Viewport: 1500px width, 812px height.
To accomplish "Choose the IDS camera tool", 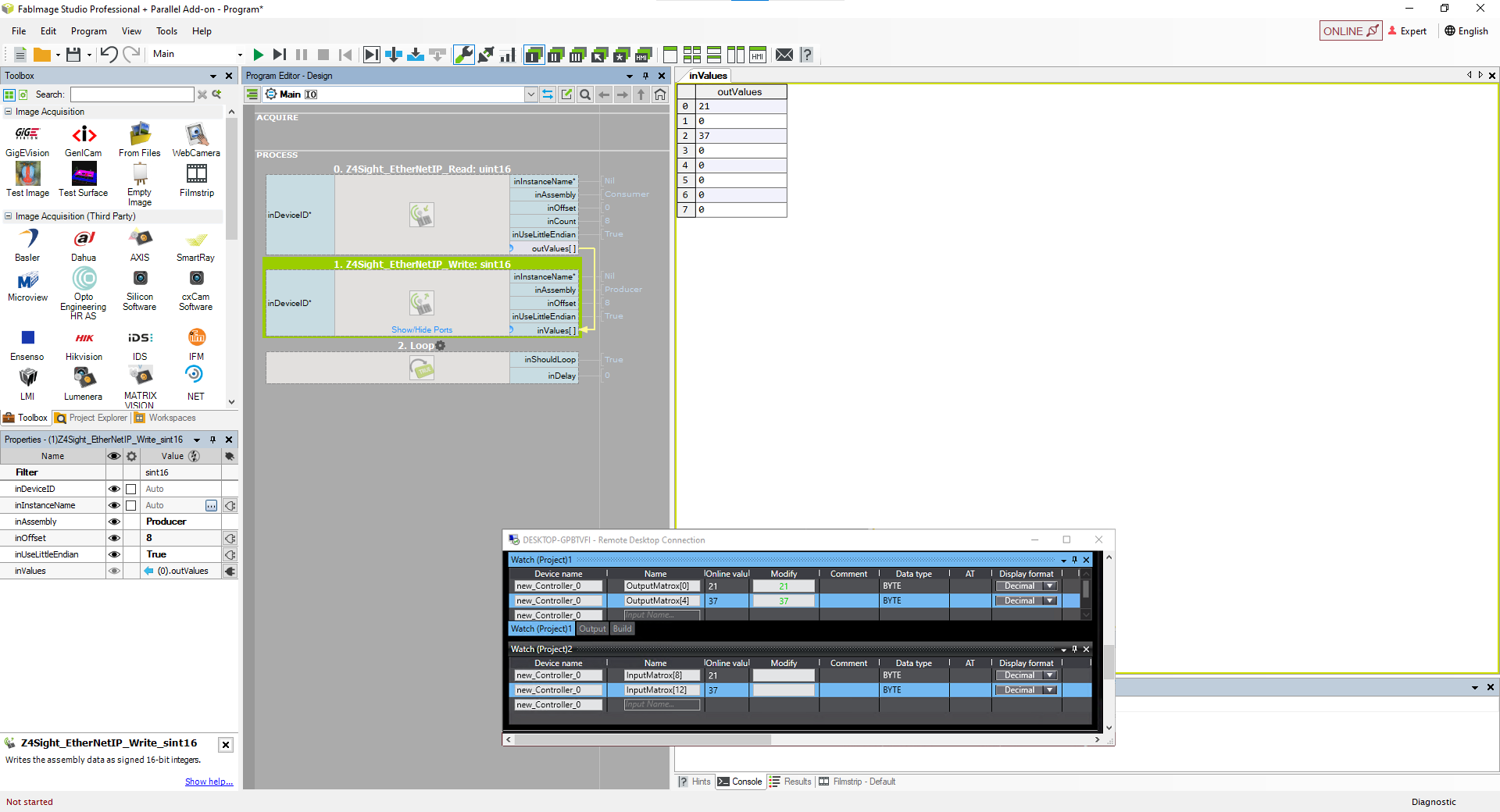I will click(x=140, y=345).
